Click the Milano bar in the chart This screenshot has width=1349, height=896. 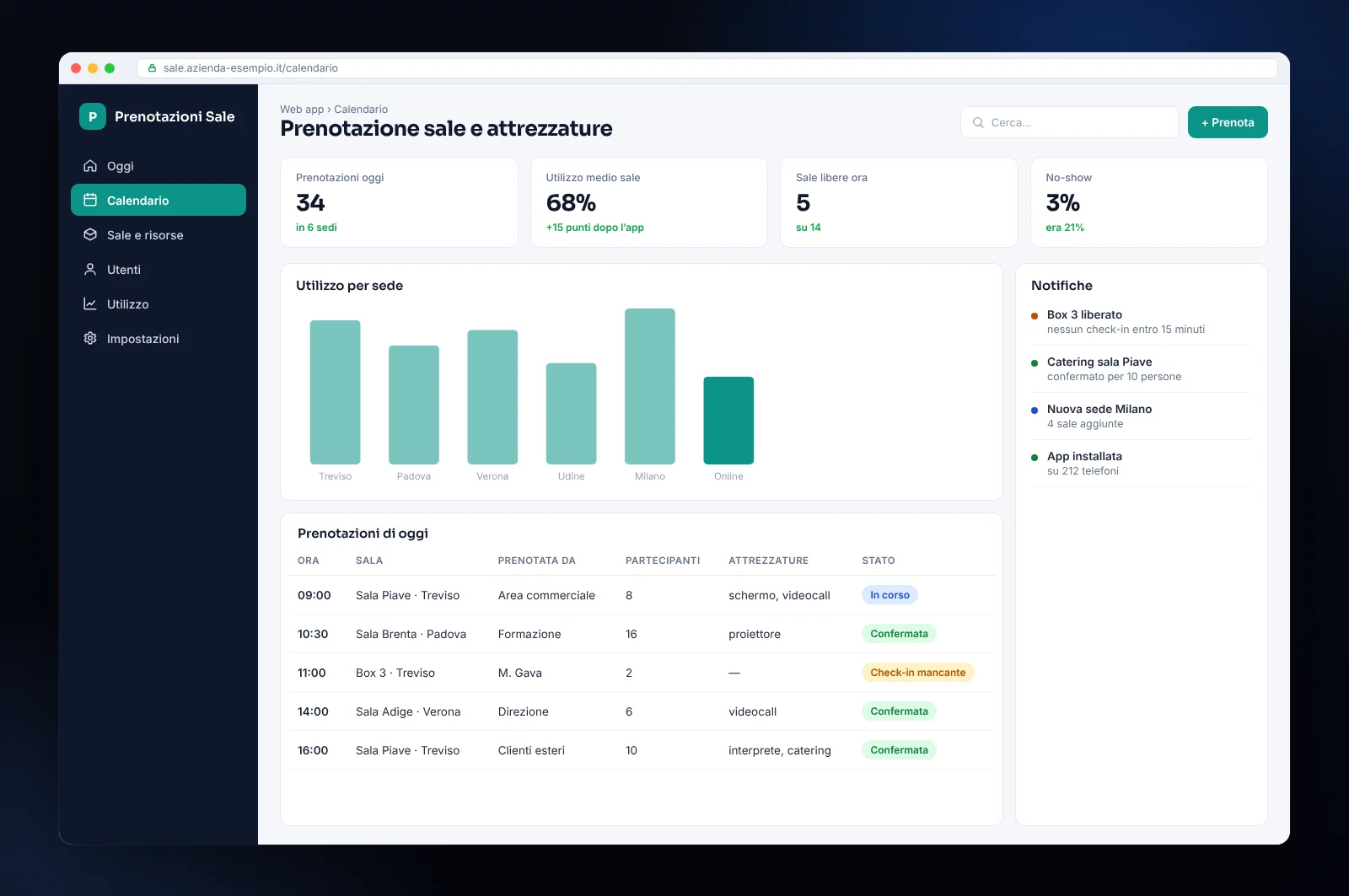click(x=650, y=386)
